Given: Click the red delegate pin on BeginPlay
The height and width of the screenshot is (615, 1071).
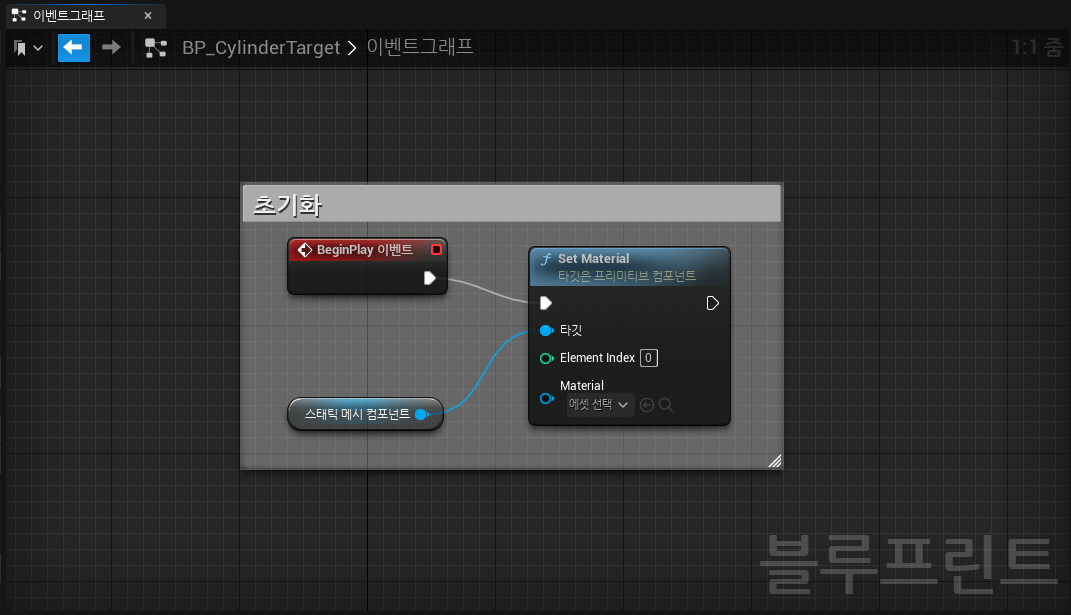Looking at the screenshot, I should click(x=436, y=249).
